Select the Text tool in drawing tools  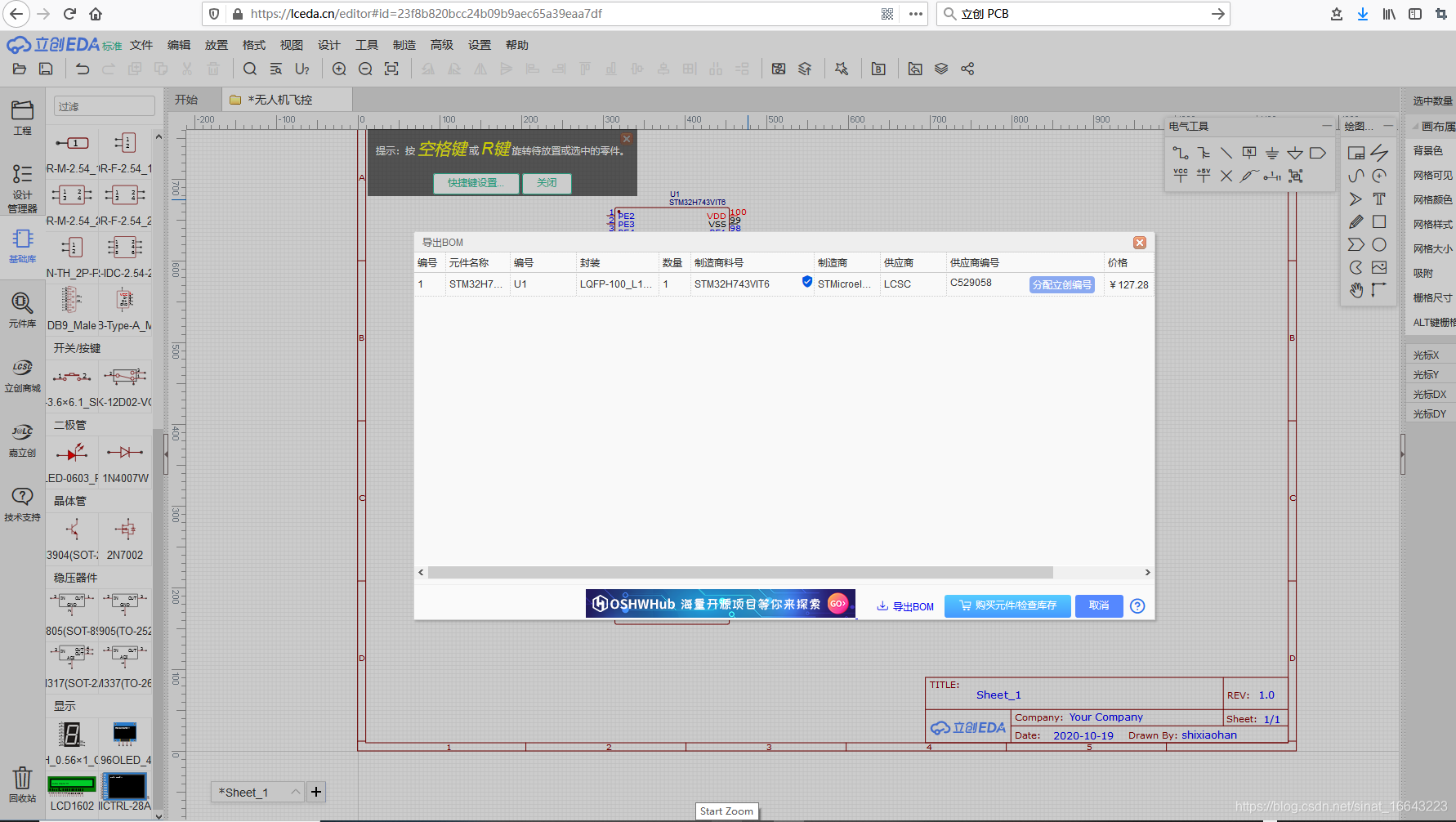[1379, 199]
